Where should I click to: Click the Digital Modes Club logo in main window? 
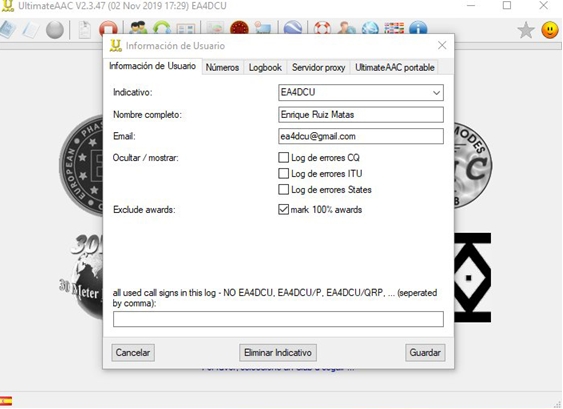(x=473, y=165)
